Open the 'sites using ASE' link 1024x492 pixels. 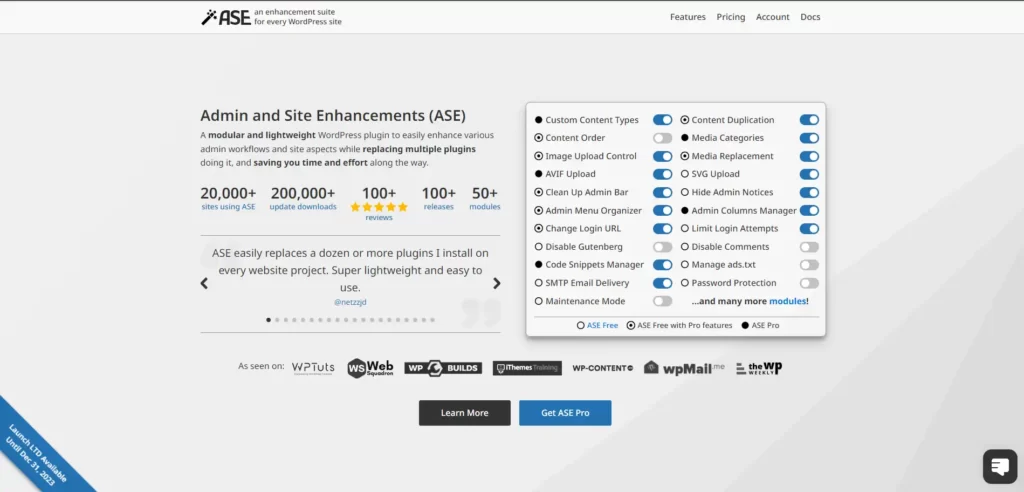pos(229,206)
